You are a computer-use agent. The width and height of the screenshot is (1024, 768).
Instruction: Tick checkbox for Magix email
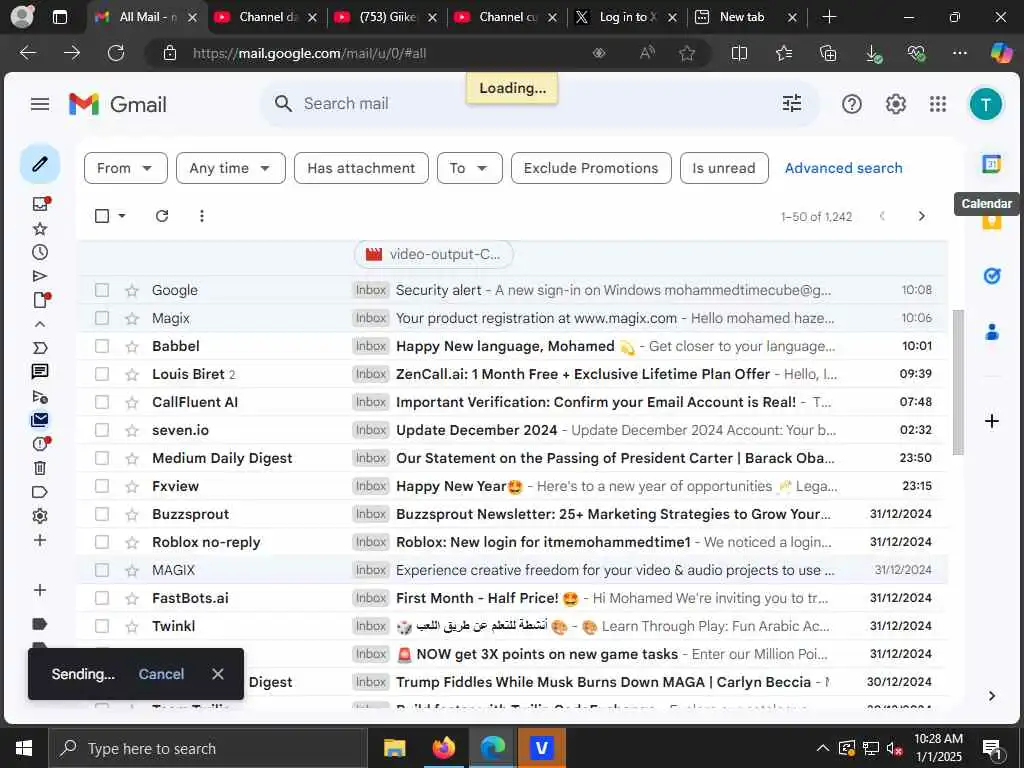point(102,318)
